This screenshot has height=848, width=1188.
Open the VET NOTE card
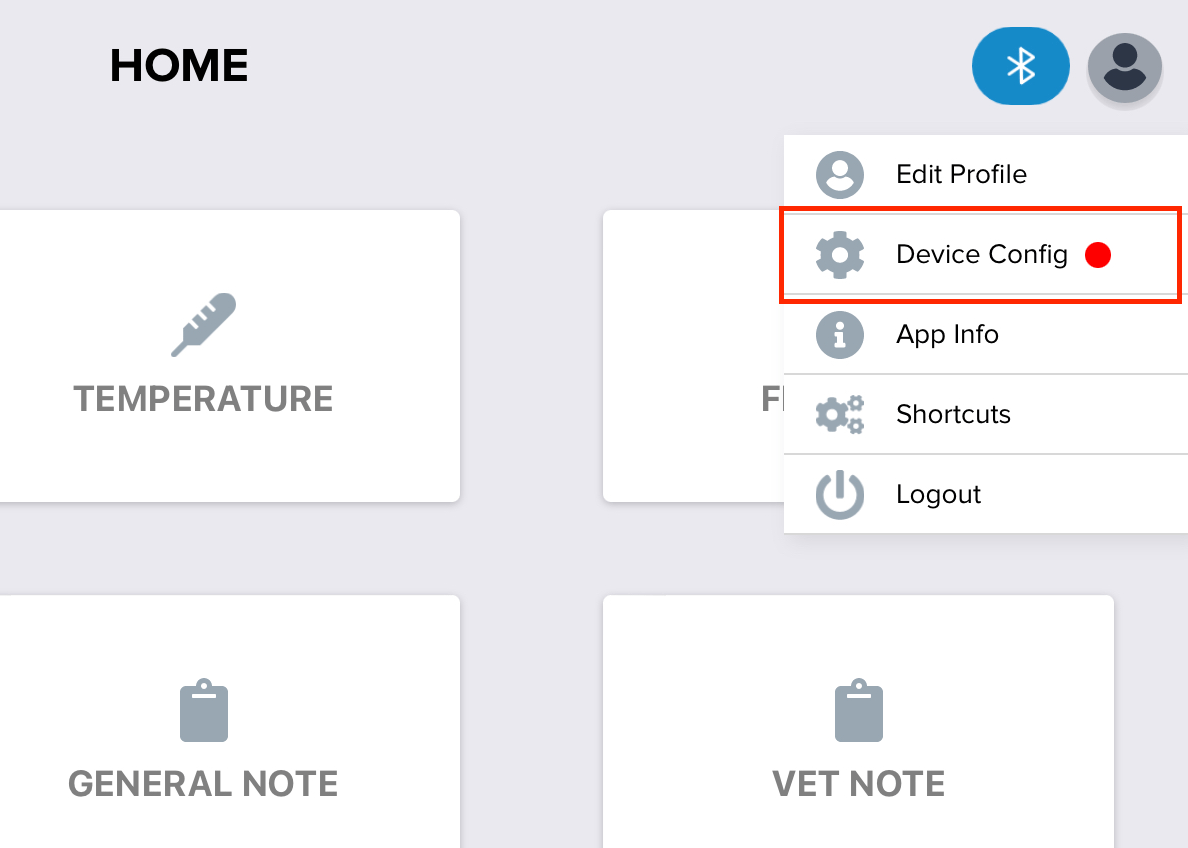pos(858,783)
